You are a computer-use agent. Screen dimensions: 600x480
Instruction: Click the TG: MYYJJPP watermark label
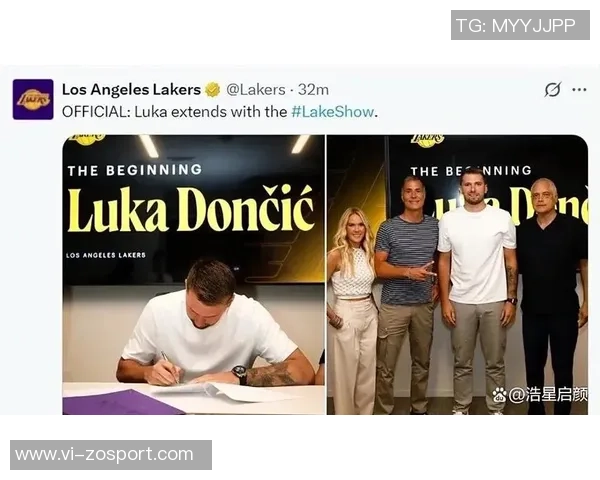point(520,25)
